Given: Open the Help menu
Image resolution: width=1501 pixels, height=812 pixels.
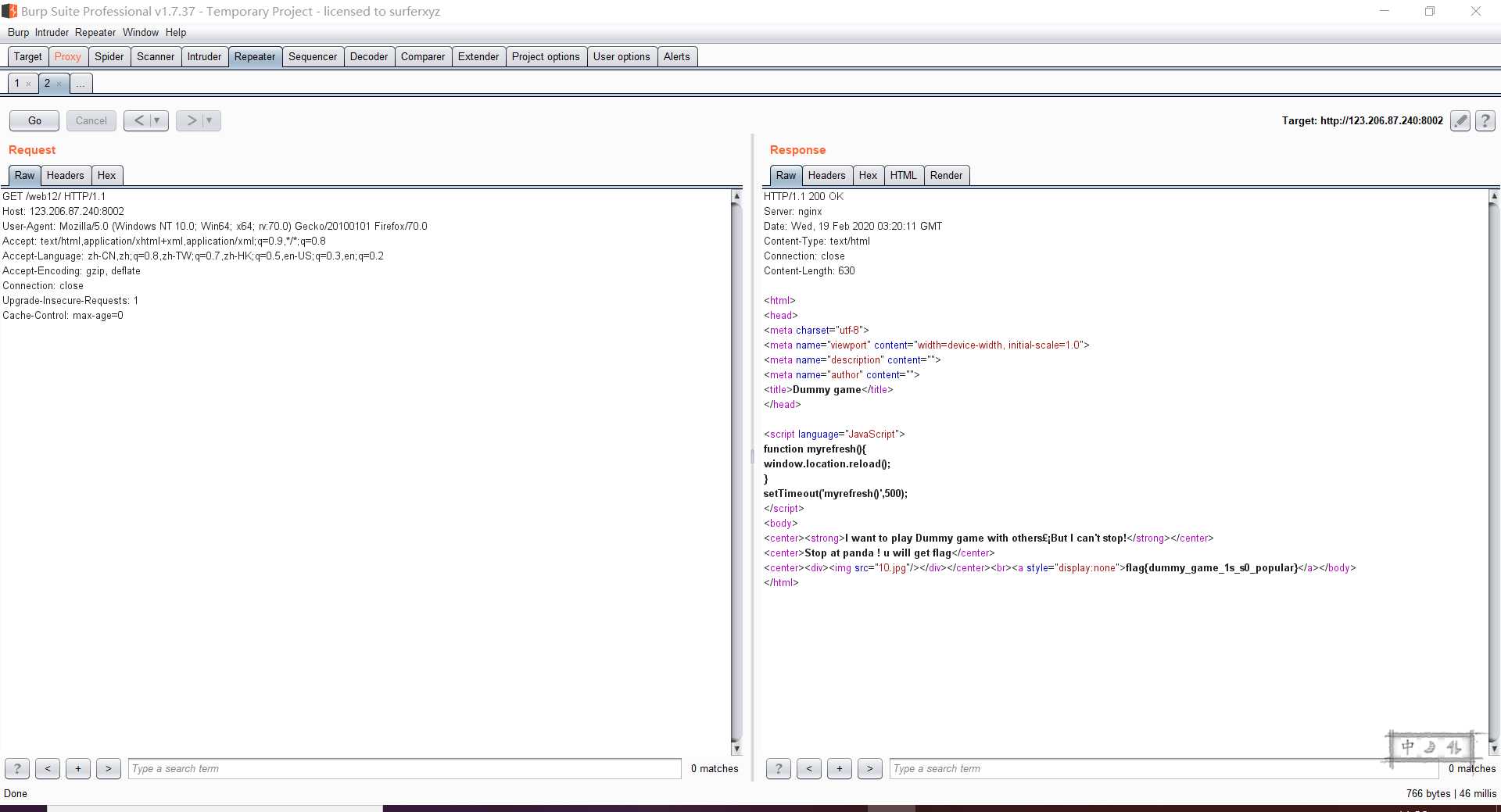Looking at the screenshot, I should pyautogui.click(x=176, y=32).
